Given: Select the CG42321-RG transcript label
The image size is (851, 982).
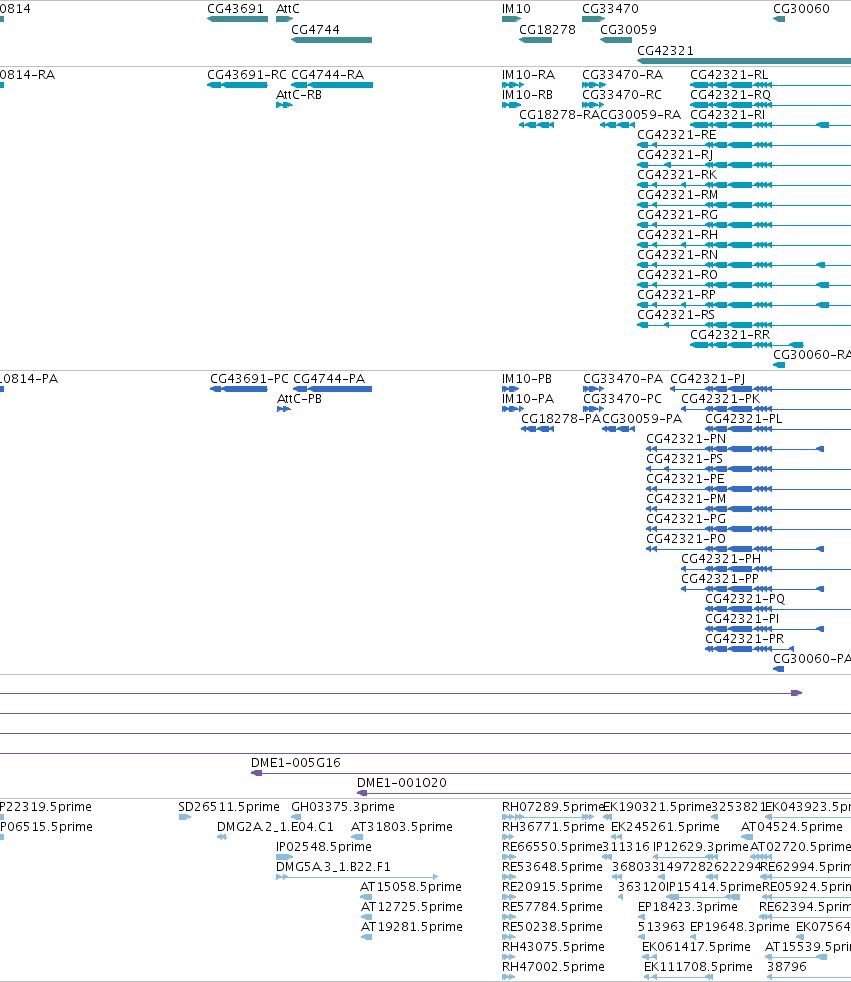Looking at the screenshot, I should coord(678,215).
